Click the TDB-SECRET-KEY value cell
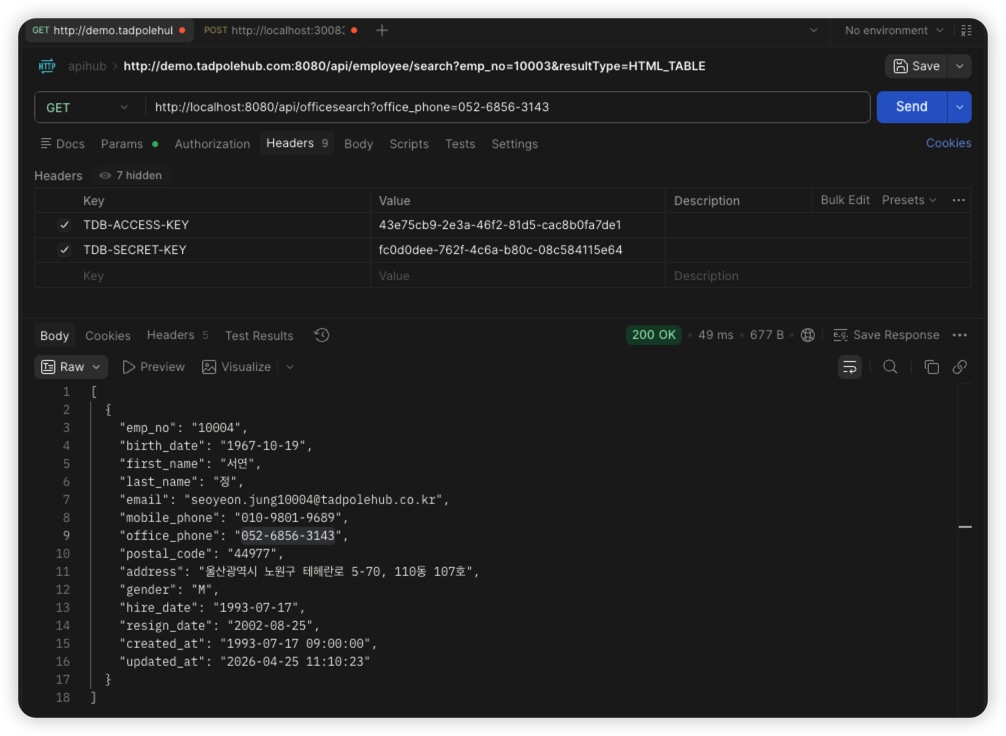Image resolution: width=1006 pixels, height=736 pixels. tap(518, 250)
